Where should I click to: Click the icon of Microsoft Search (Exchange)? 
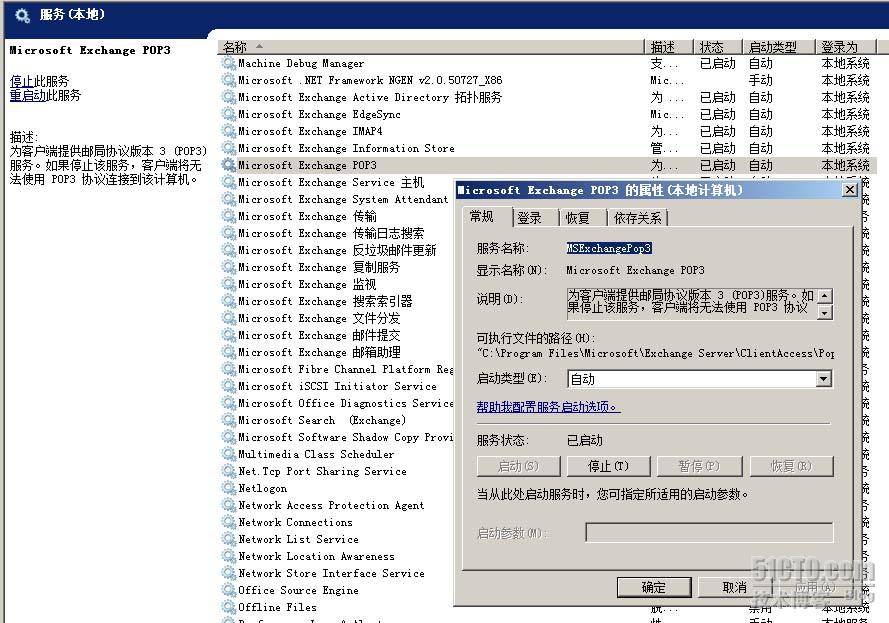click(228, 420)
